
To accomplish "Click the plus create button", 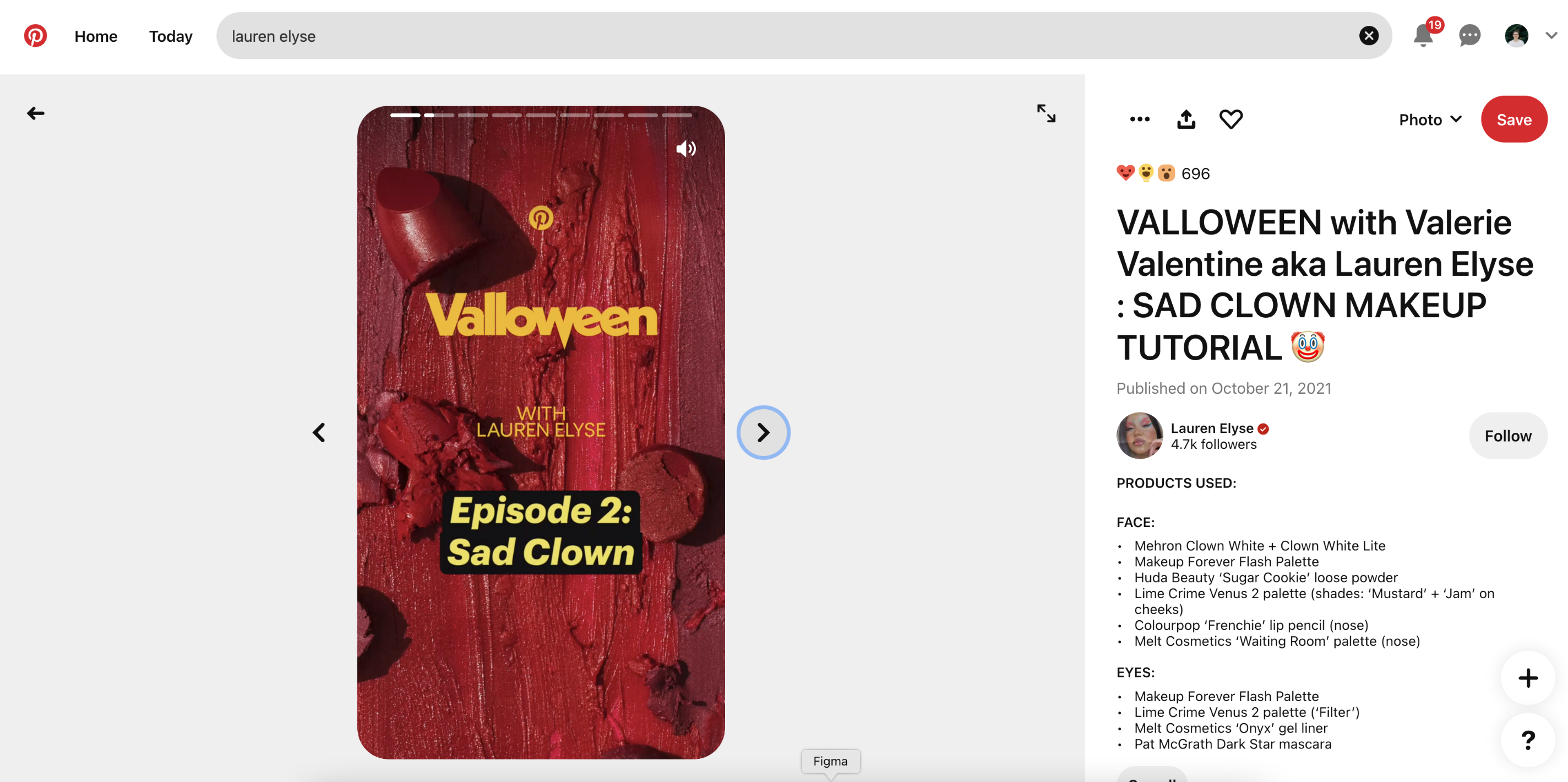I will (x=1528, y=678).
